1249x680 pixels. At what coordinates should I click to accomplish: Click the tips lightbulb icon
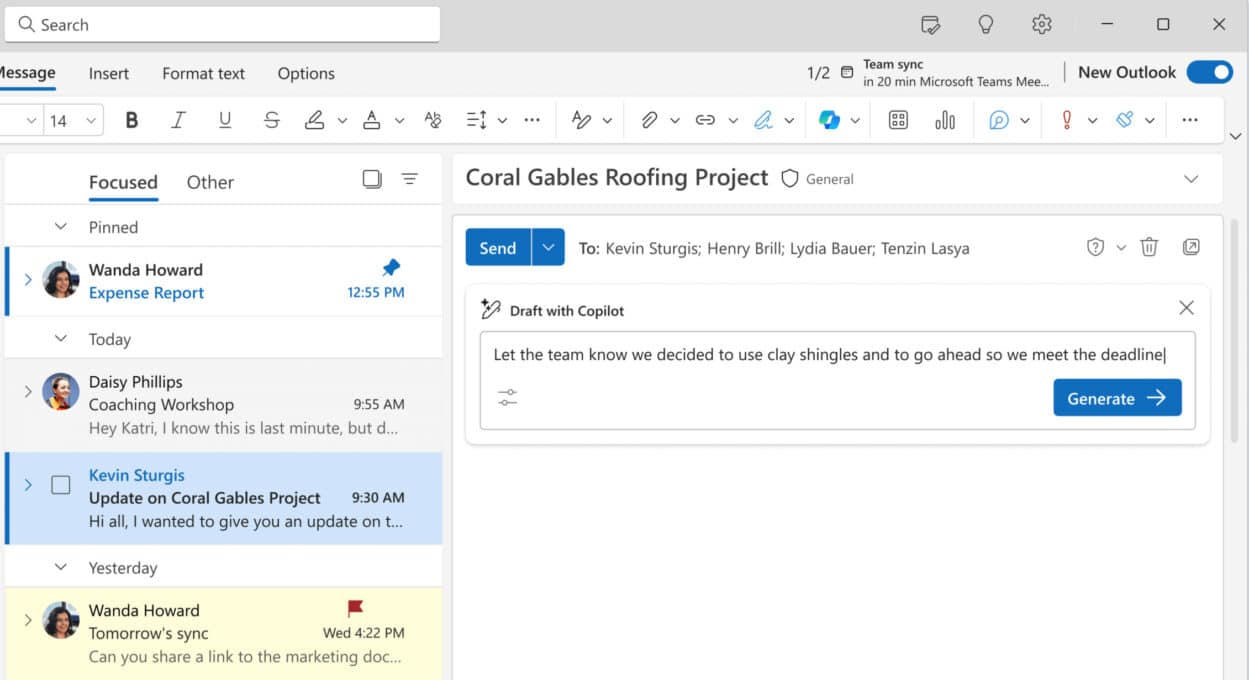pos(986,24)
